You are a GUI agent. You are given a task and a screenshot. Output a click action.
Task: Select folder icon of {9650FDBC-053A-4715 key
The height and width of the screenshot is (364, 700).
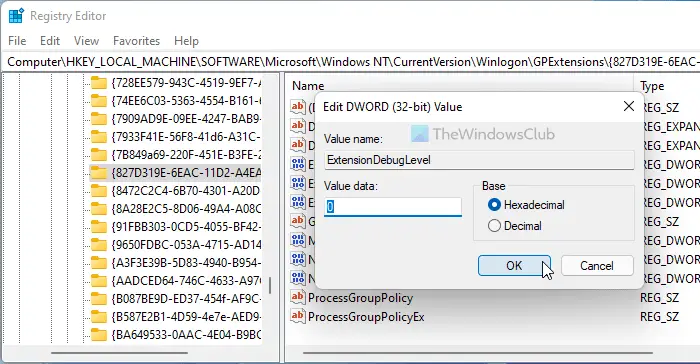click(x=99, y=245)
